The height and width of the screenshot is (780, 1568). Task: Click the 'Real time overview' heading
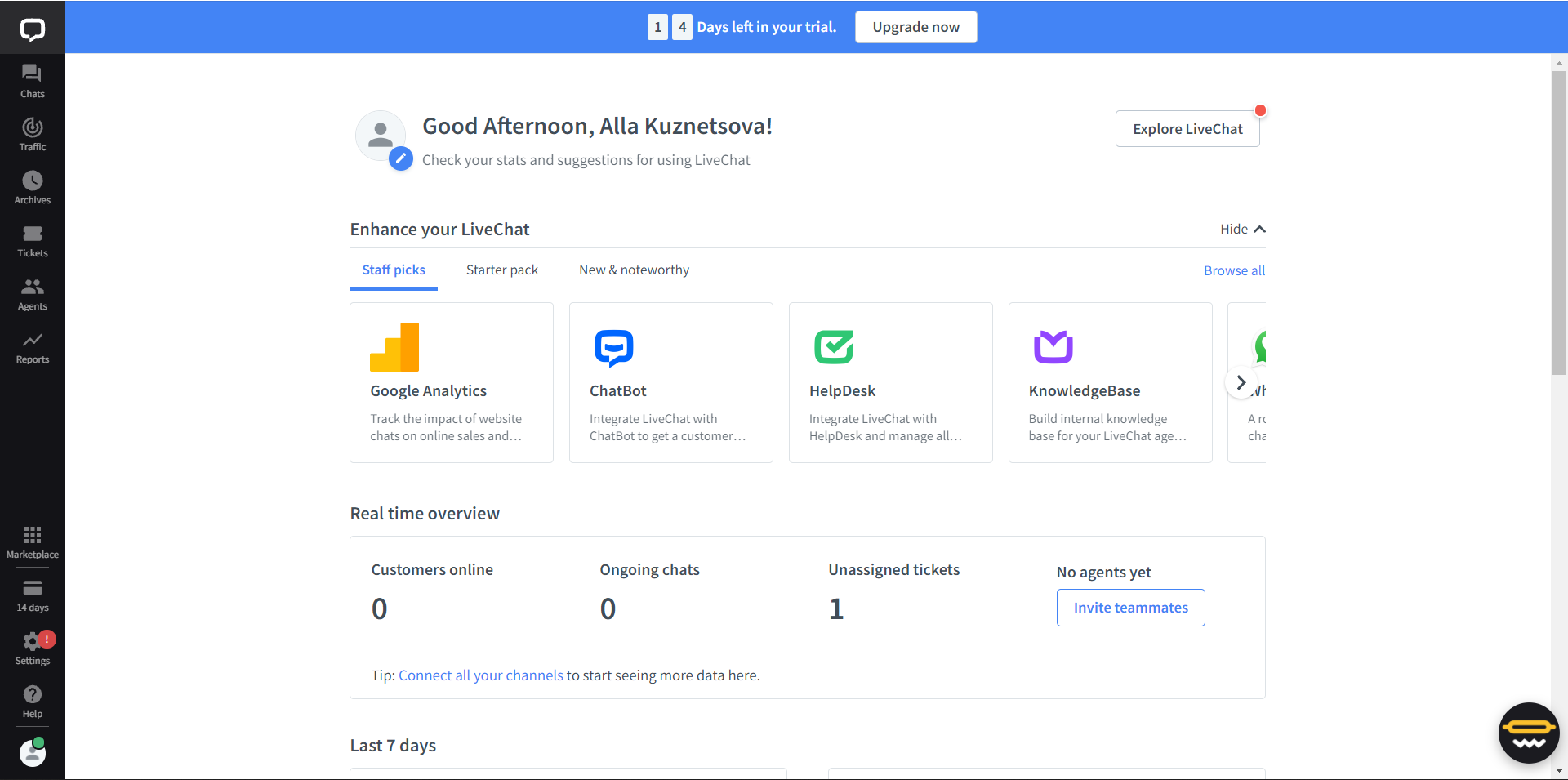click(425, 514)
